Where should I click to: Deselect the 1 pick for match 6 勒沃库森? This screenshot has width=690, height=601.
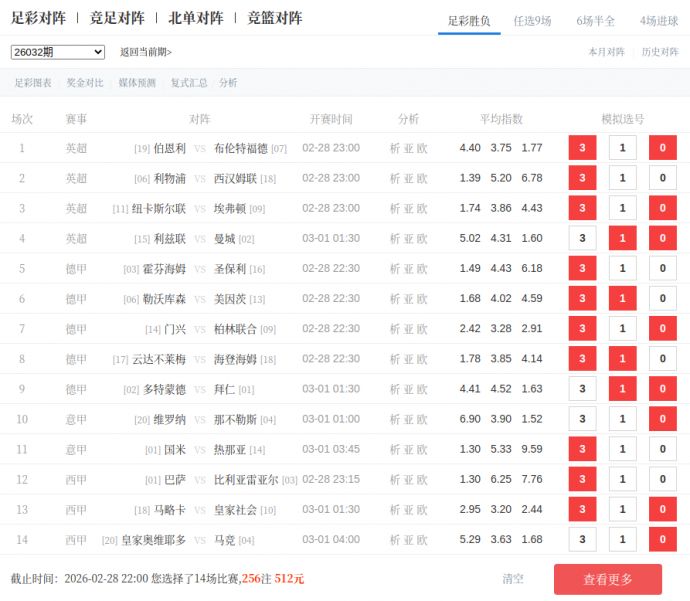(x=622, y=299)
